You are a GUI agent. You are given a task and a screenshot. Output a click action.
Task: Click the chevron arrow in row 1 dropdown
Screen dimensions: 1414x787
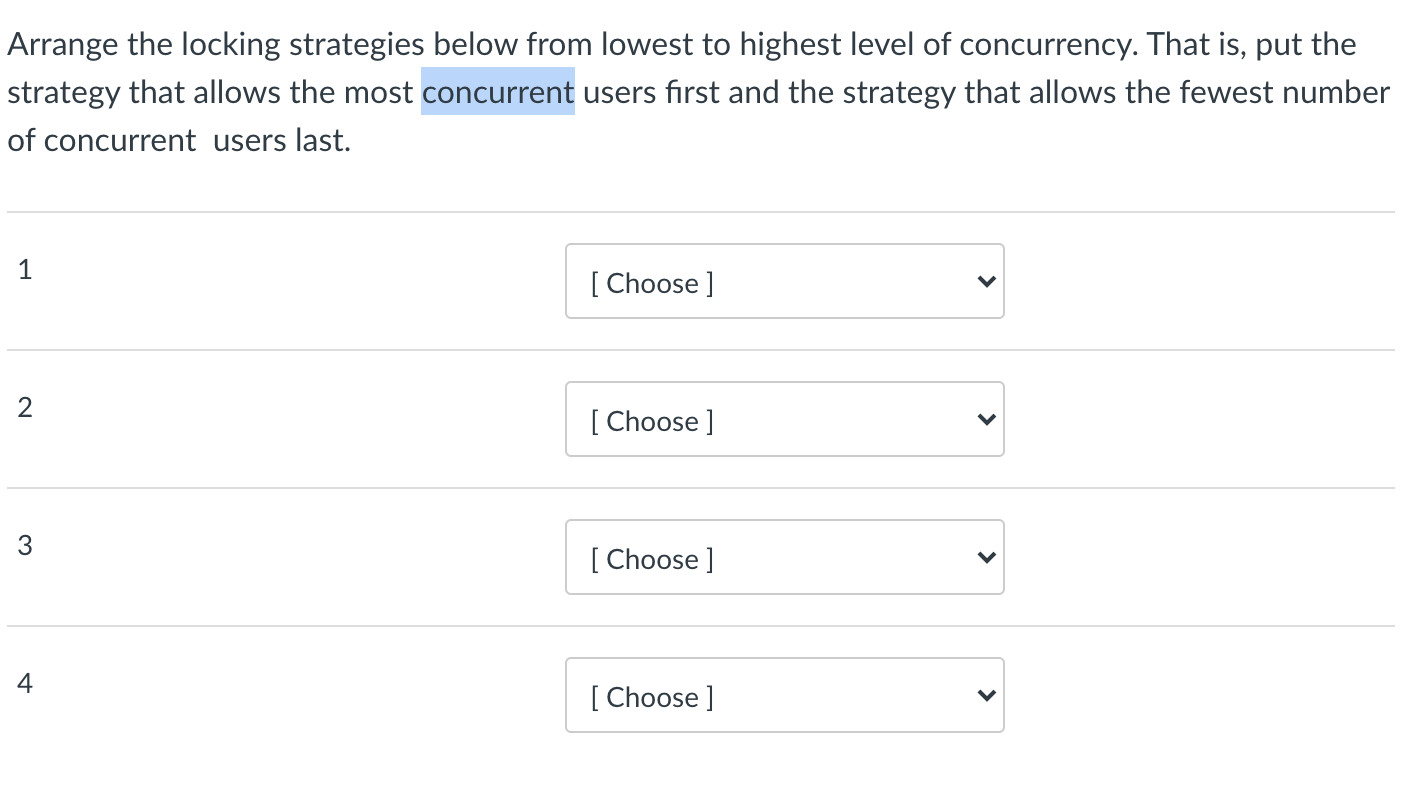click(x=986, y=283)
